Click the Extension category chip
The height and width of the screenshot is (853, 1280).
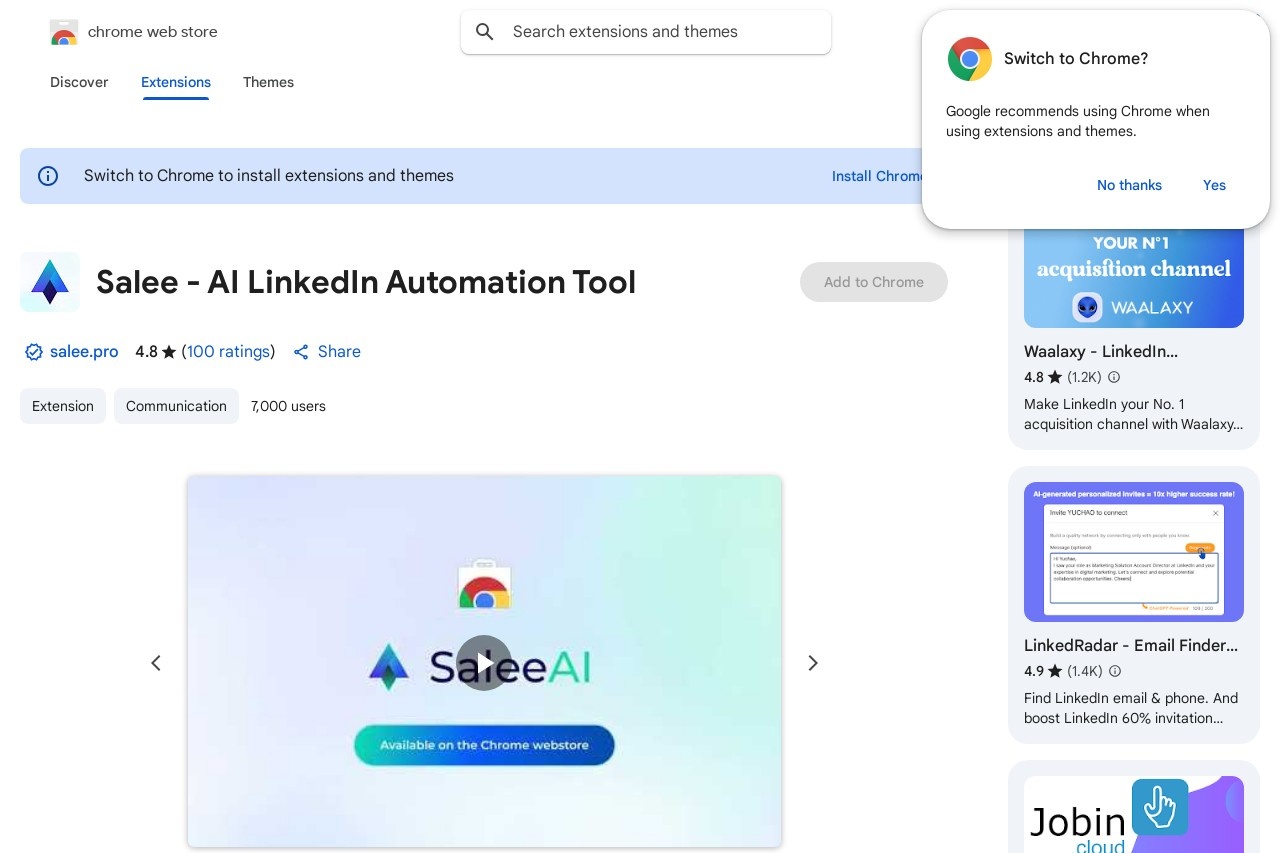pos(63,406)
